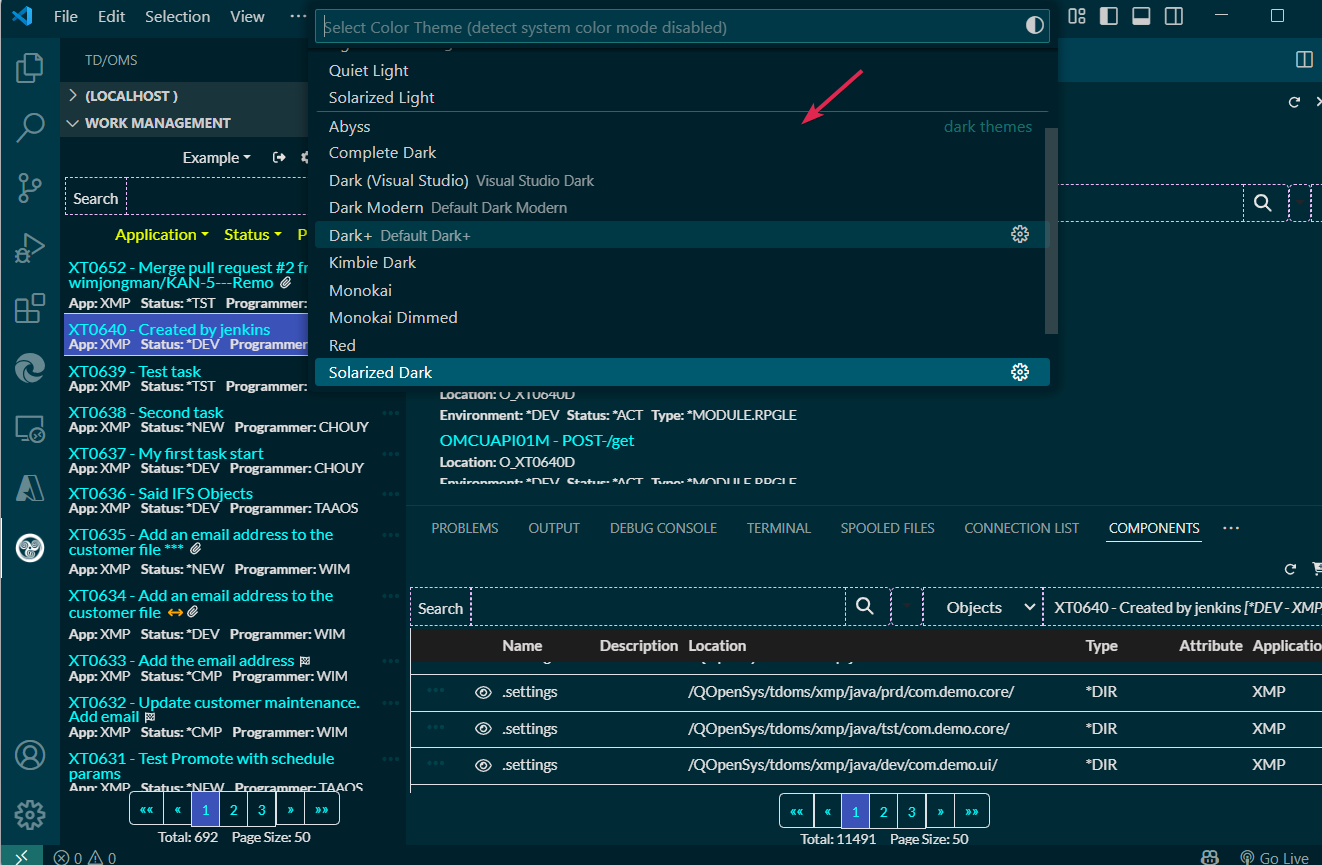Open the Objects combo box

pos(980,607)
